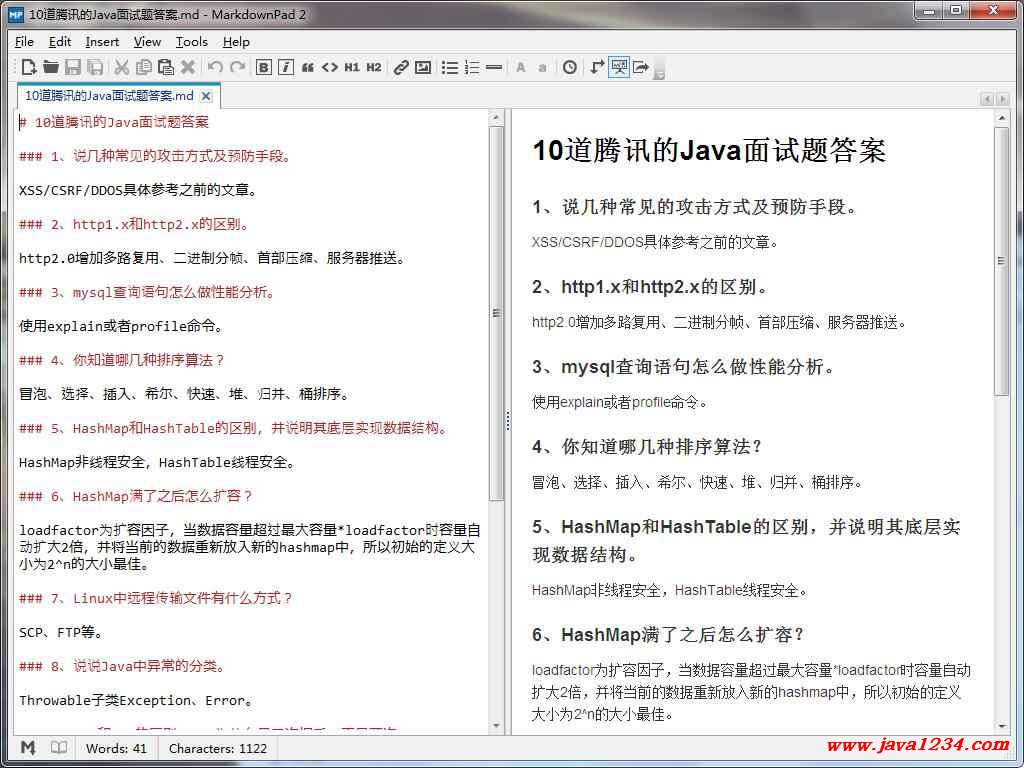Screen dimensions: 1024x768
Task: Click editor heading "### 4、你知道哪几种排序算法？"
Action: coord(121,360)
